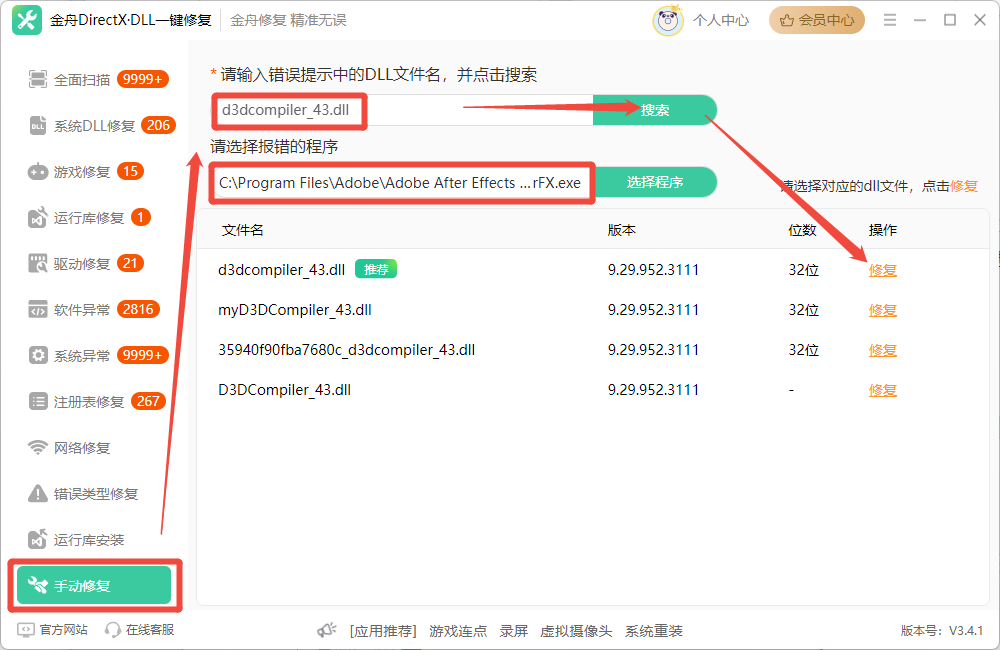Click the 错误类型修复 text label
The width and height of the screenshot is (1000, 650).
tap(96, 494)
